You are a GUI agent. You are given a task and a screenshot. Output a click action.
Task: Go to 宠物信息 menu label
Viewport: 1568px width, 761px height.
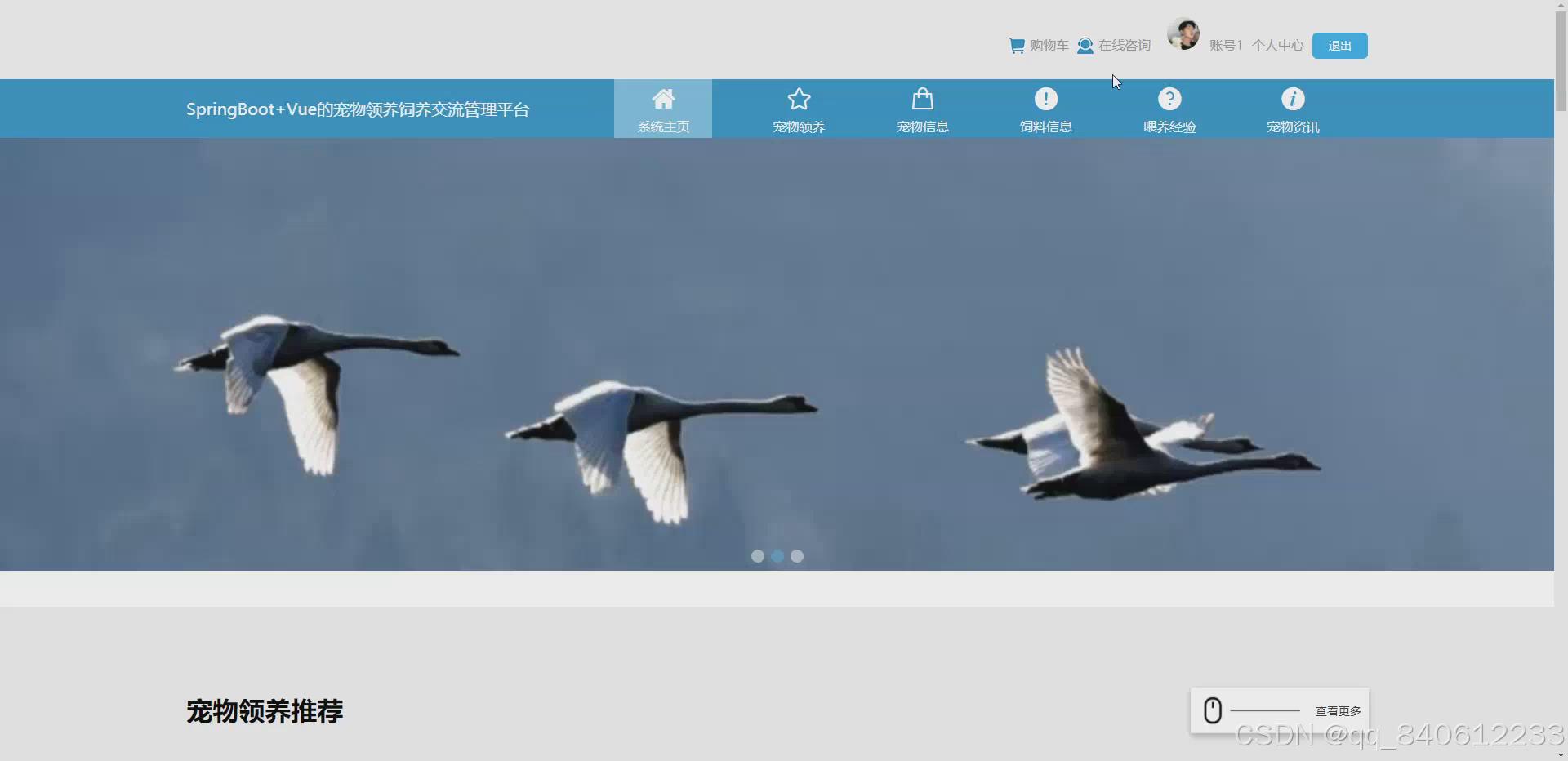[923, 127]
